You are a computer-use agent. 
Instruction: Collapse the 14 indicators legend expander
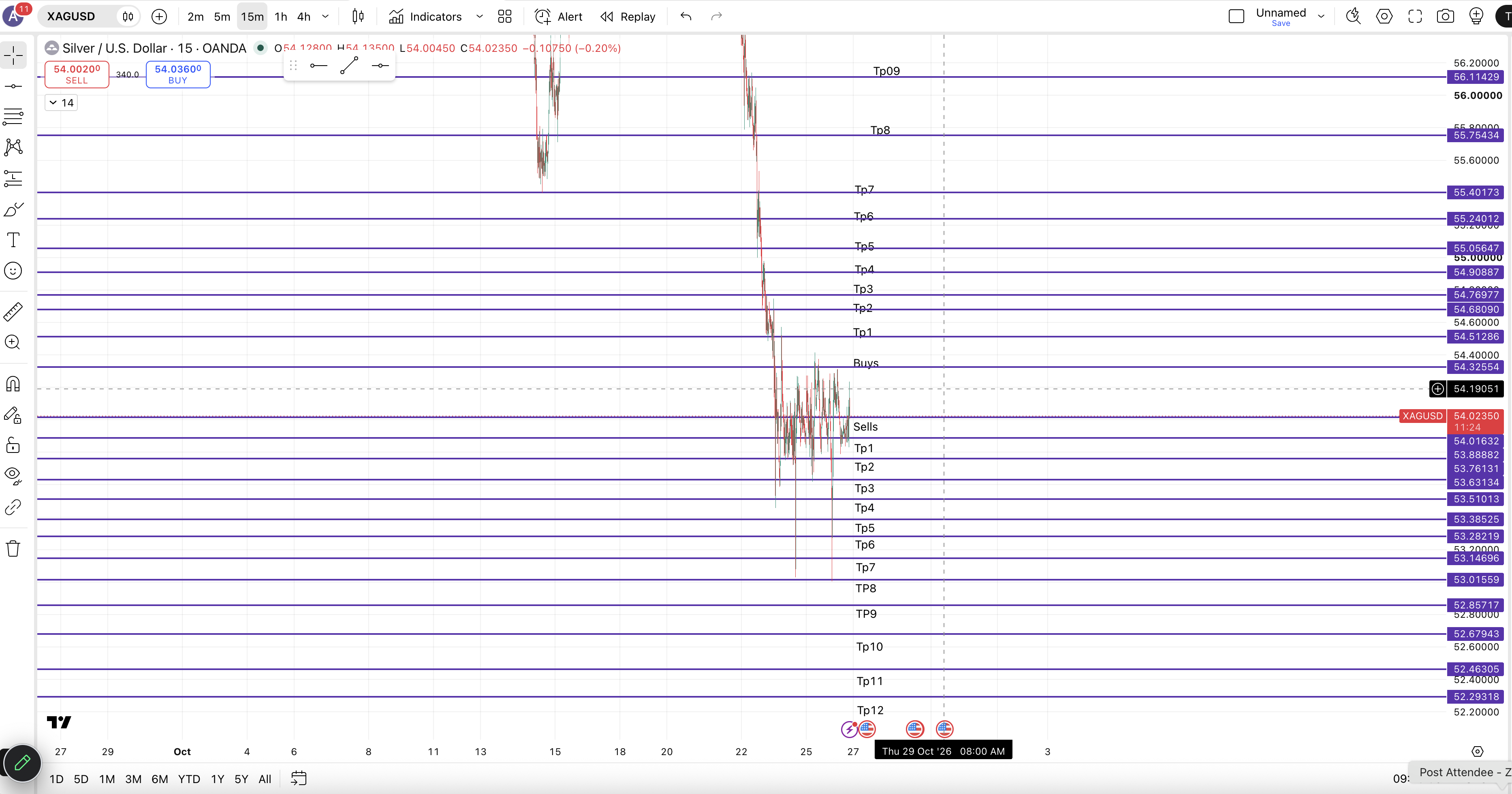pos(61,103)
